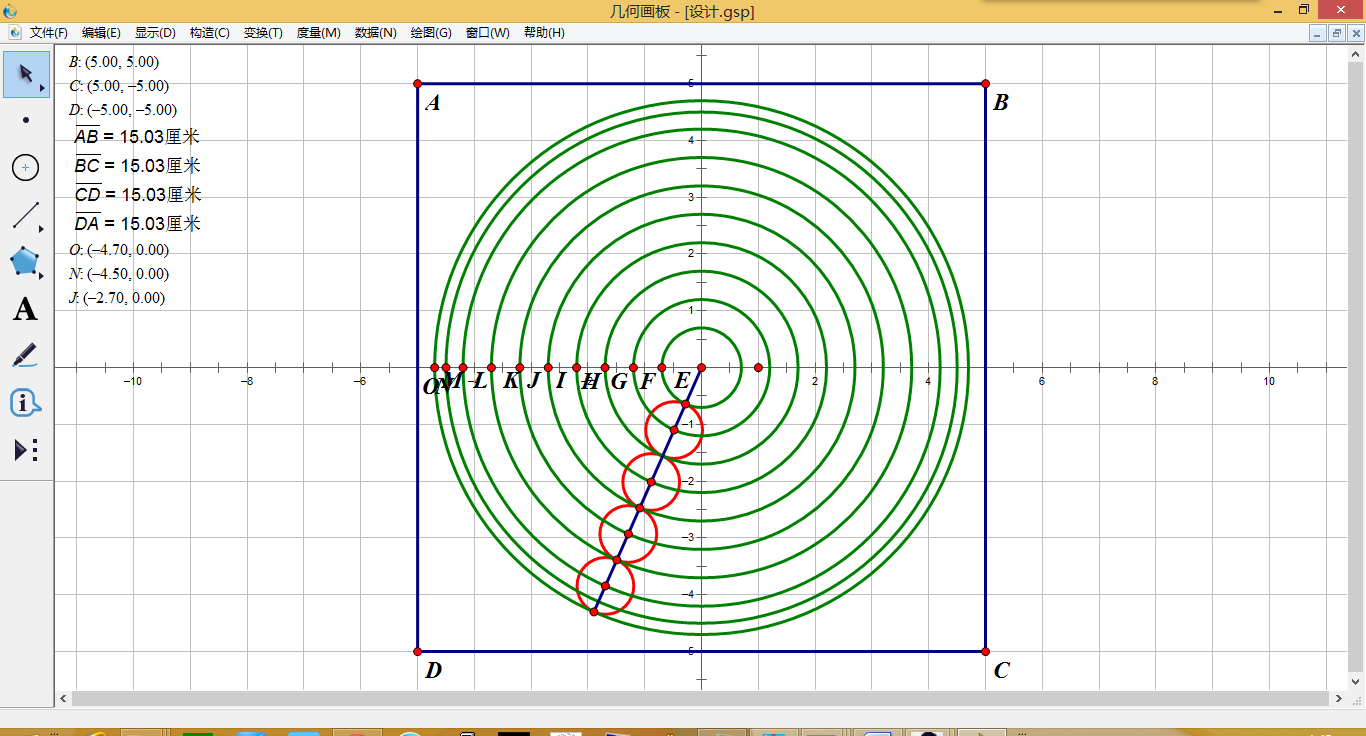
Task: Choose the Compass circle tool
Action: pos(26,167)
